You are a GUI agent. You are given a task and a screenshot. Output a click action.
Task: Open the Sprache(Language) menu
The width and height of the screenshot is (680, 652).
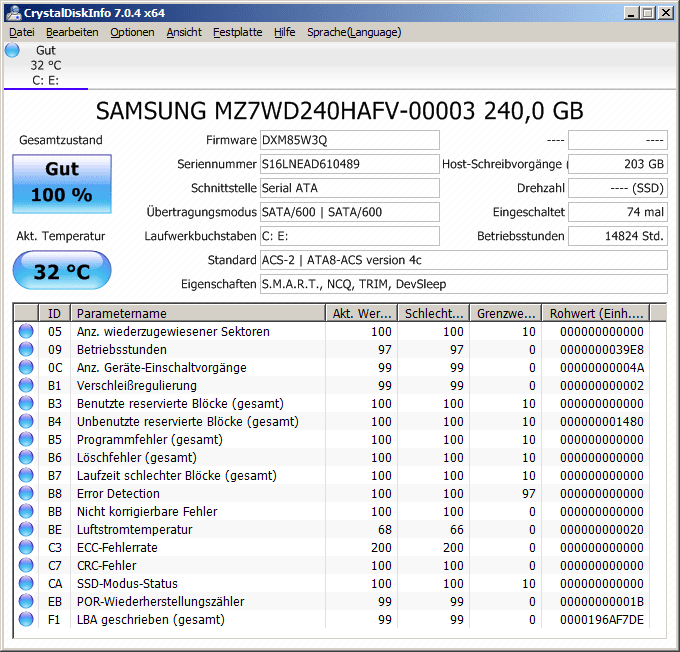[x=354, y=32]
